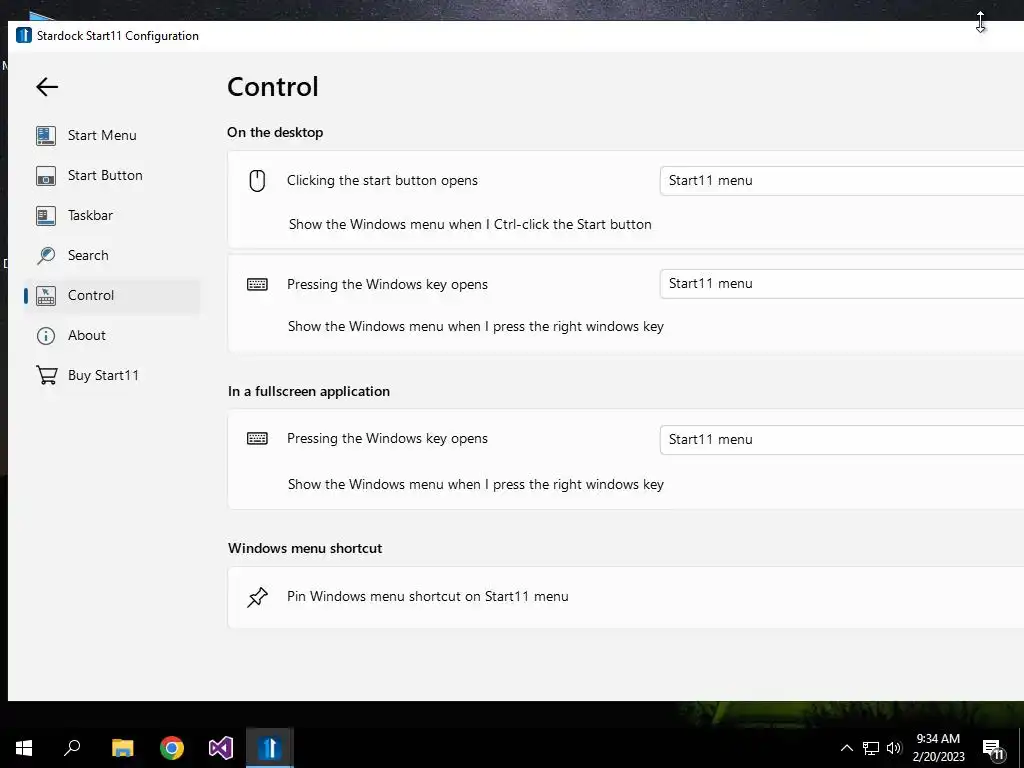Click the pin icon for Windows menu shortcut
This screenshot has height=768, width=1024.
pos(257,597)
